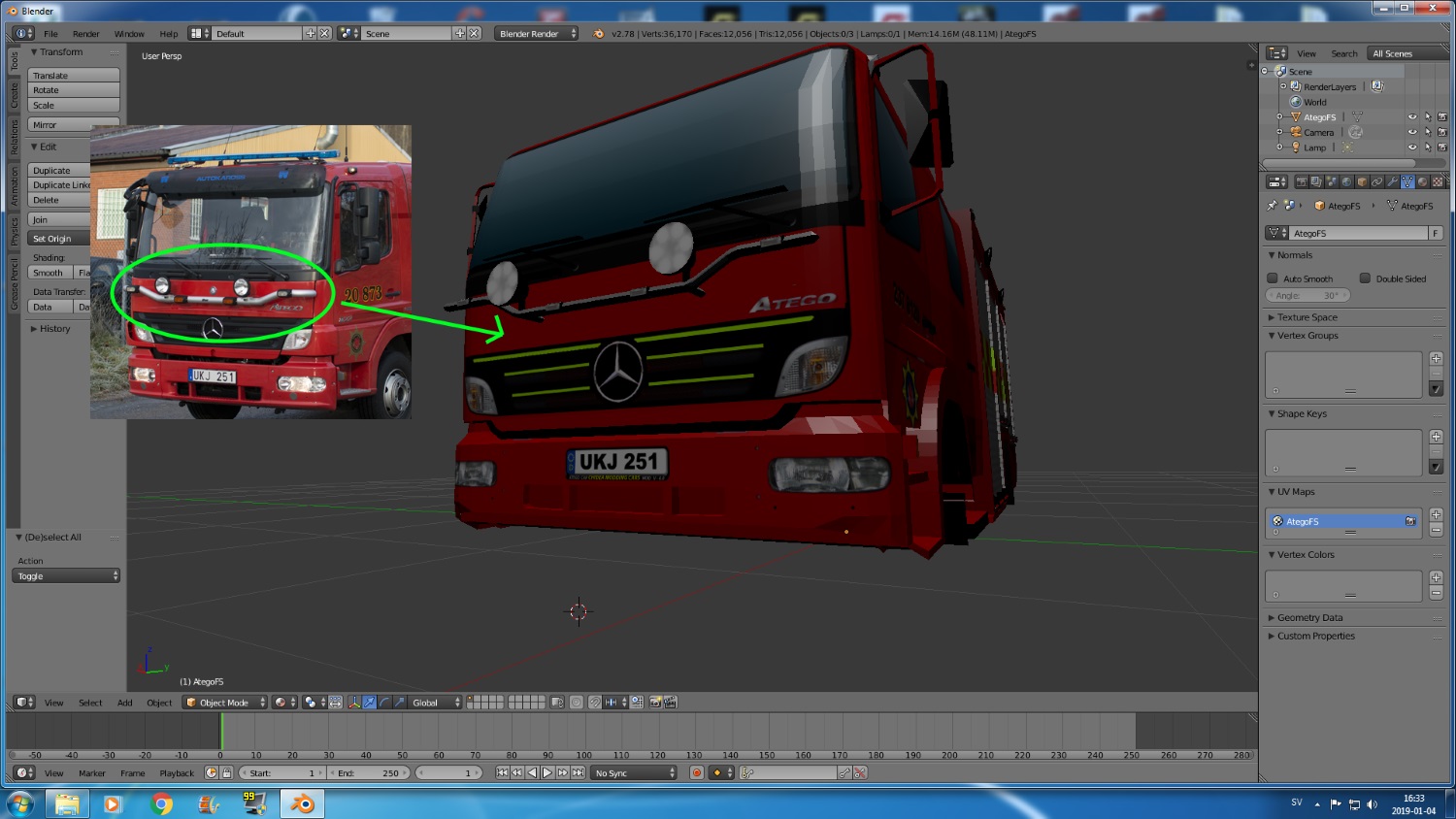Open the Mesh Data properties tab
The height and width of the screenshot is (819, 1456).
[x=1407, y=181]
